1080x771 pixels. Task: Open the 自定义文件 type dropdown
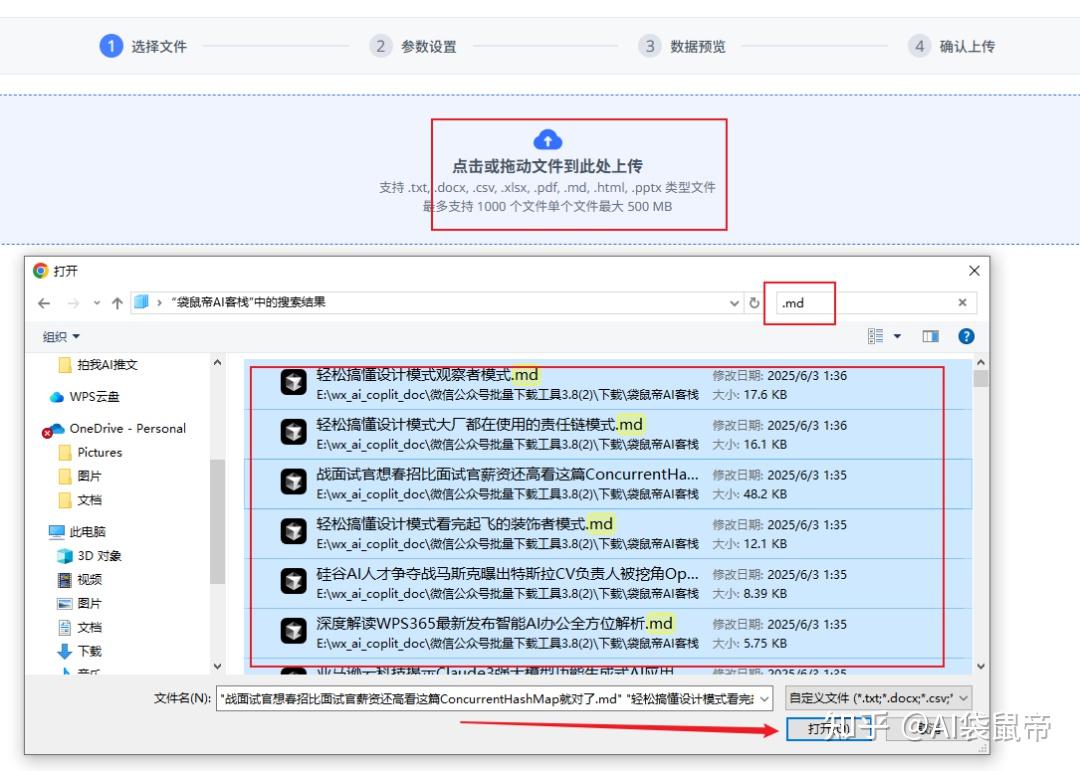879,698
